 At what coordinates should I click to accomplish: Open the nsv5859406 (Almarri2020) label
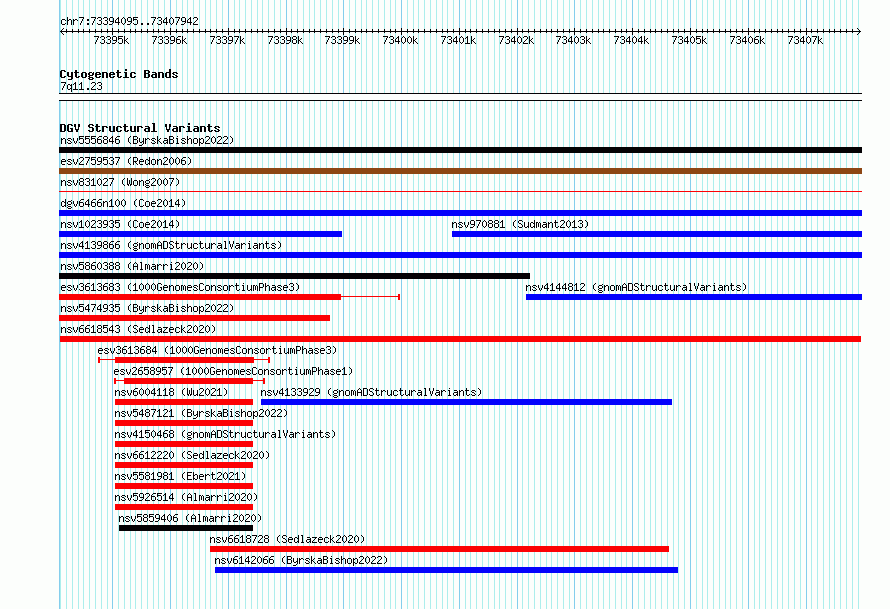click(190, 518)
